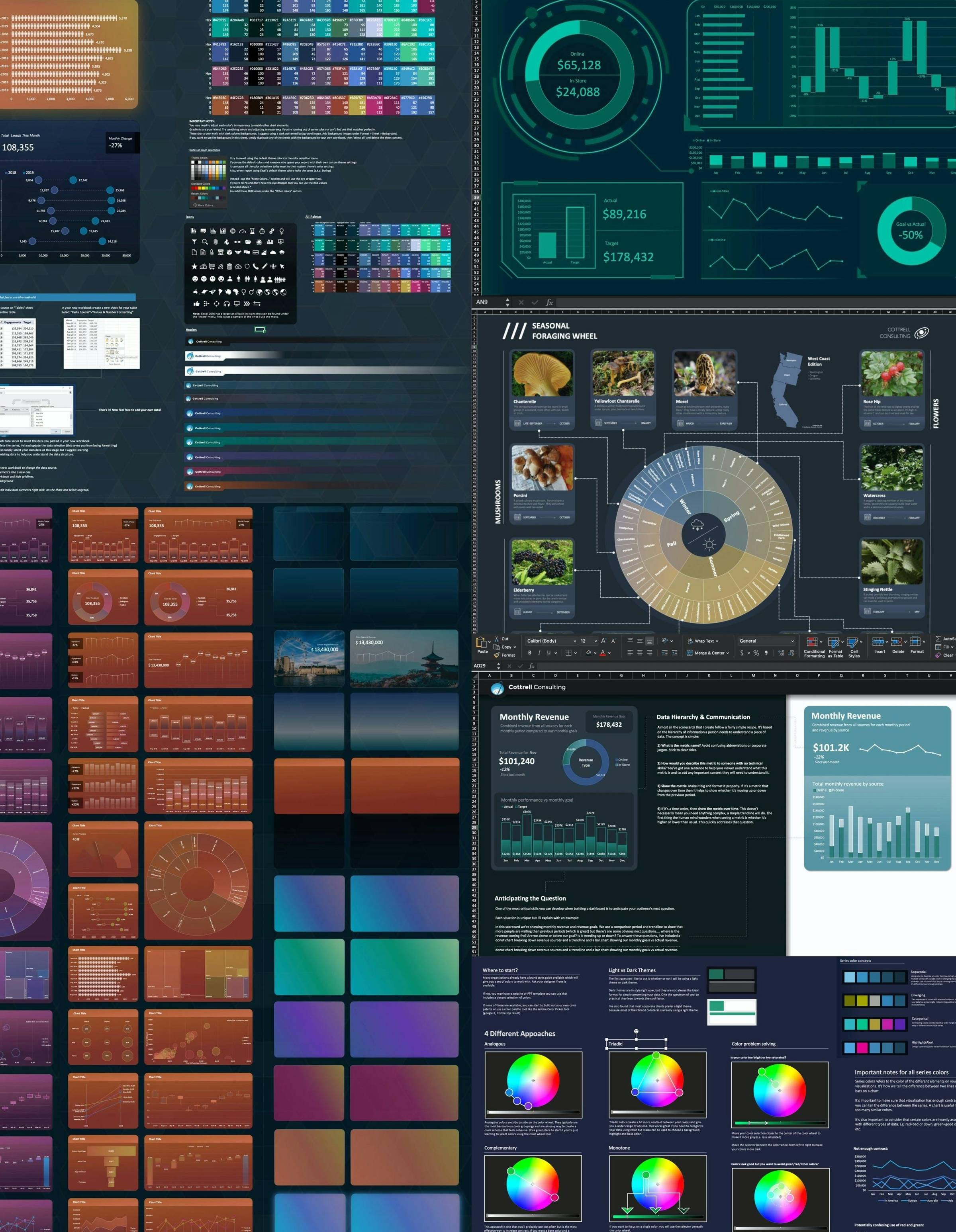The width and height of the screenshot is (956, 1232).
Task: Select column M header in revenue sheet
Action: pos(753,675)
